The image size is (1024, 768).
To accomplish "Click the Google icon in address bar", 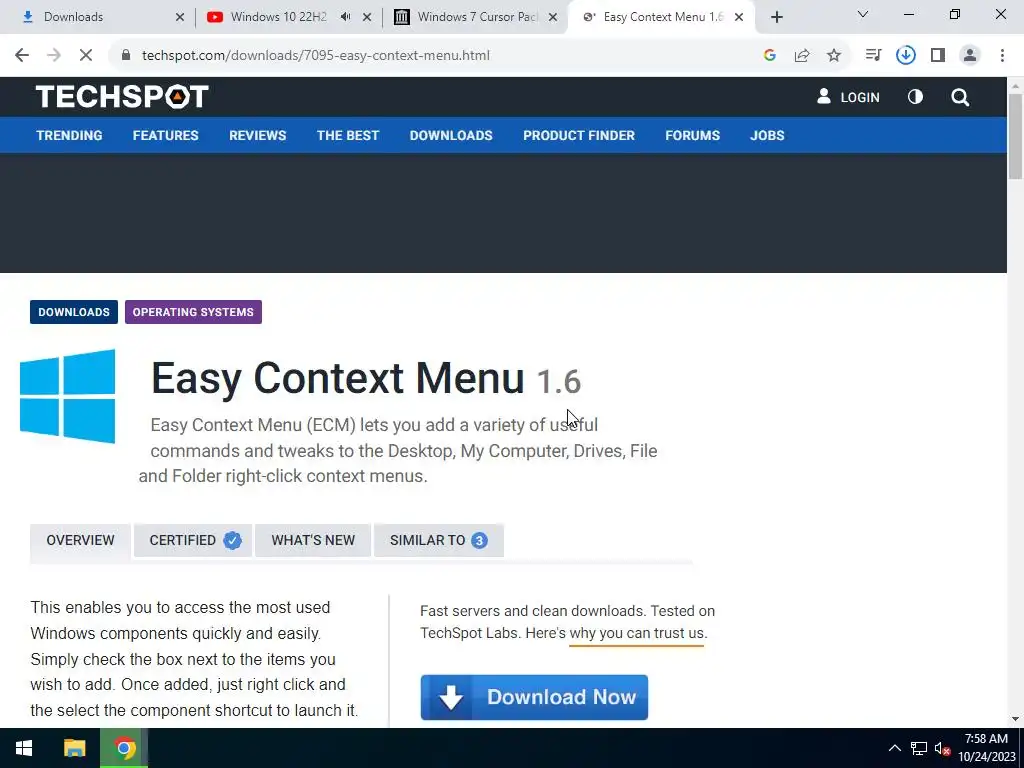I will tap(769, 56).
